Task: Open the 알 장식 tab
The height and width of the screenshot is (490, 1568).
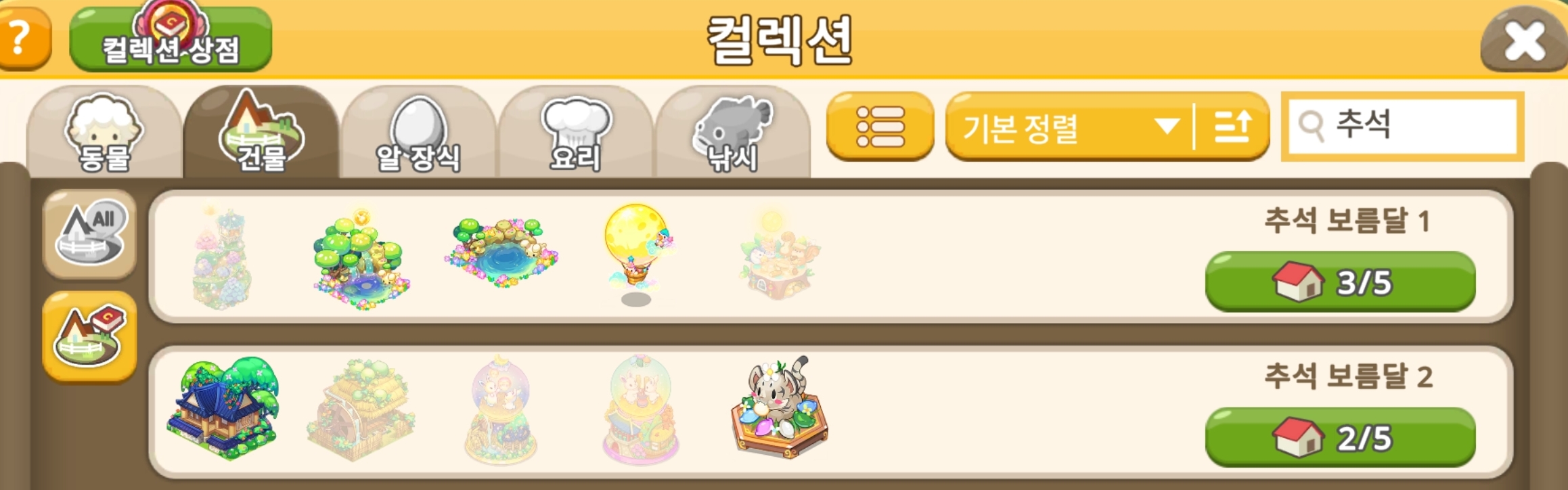Action: [418, 132]
